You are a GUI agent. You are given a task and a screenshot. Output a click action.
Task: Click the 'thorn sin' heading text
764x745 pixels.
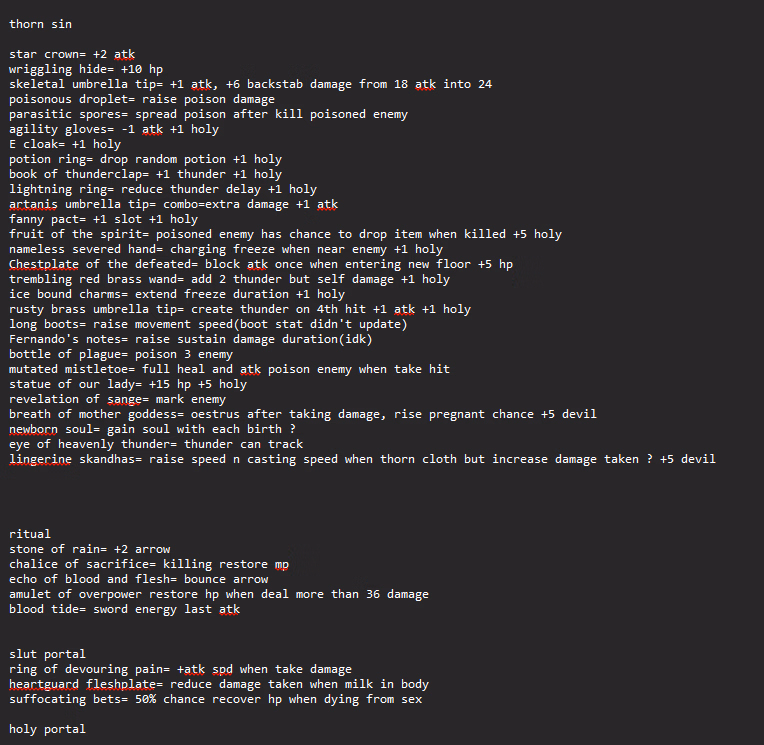40,24
